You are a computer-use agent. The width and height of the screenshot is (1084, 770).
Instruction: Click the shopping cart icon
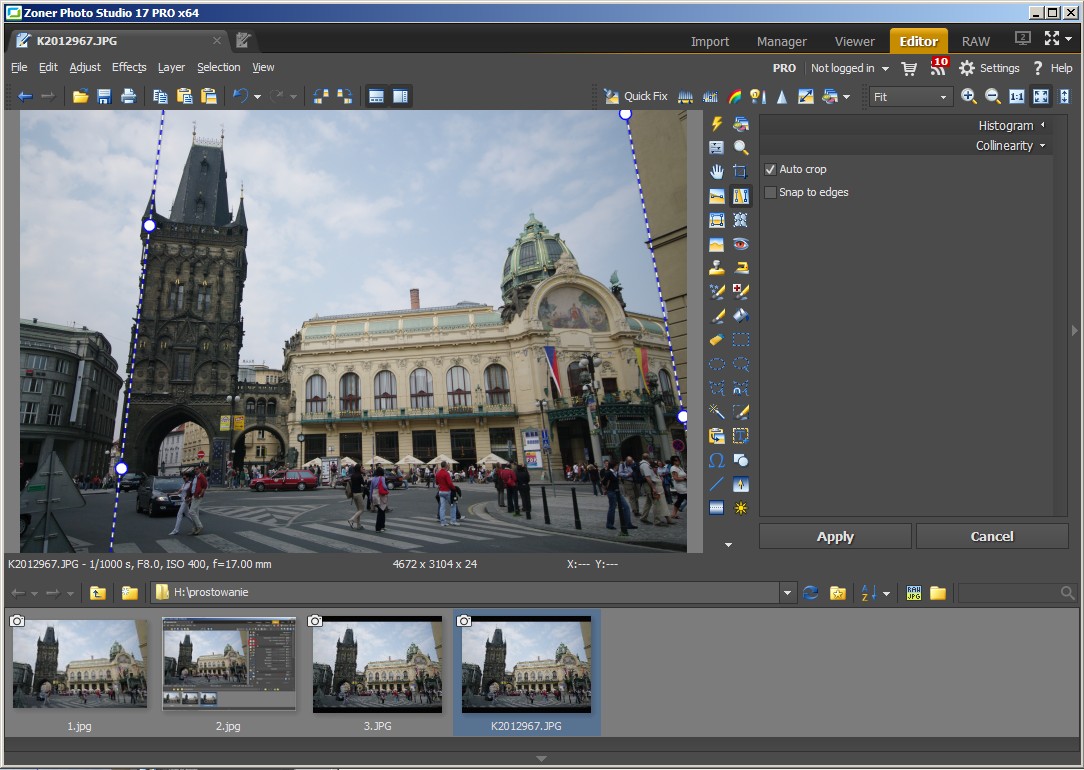tap(909, 68)
